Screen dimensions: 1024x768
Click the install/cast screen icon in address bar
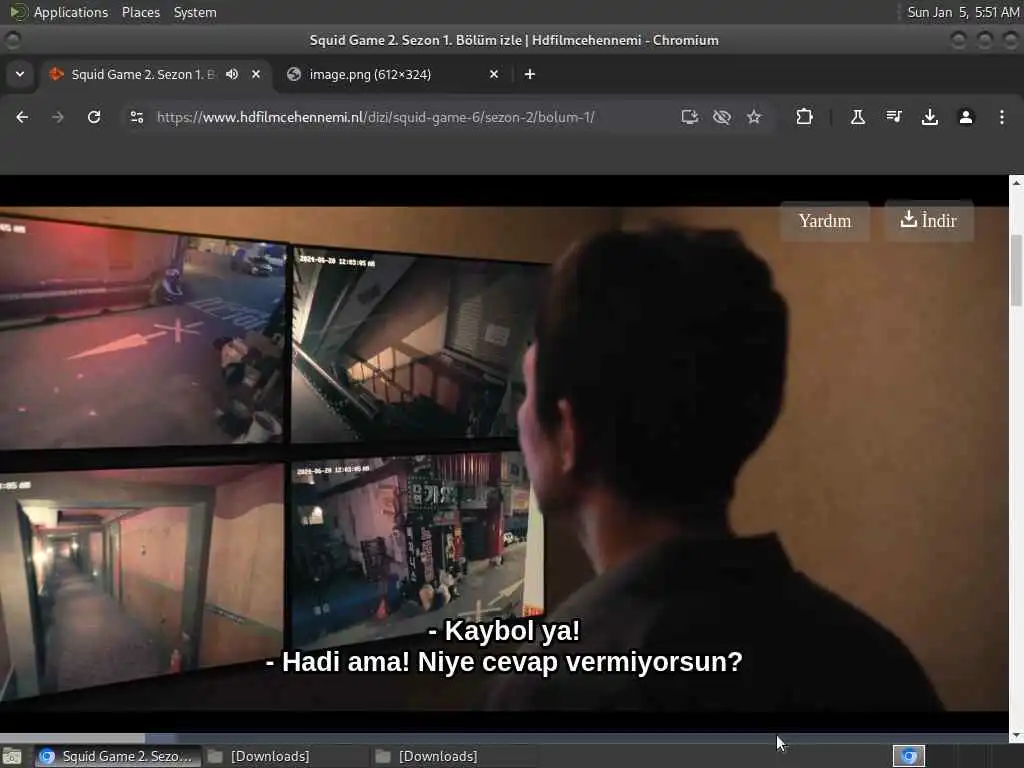click(690, 117)
